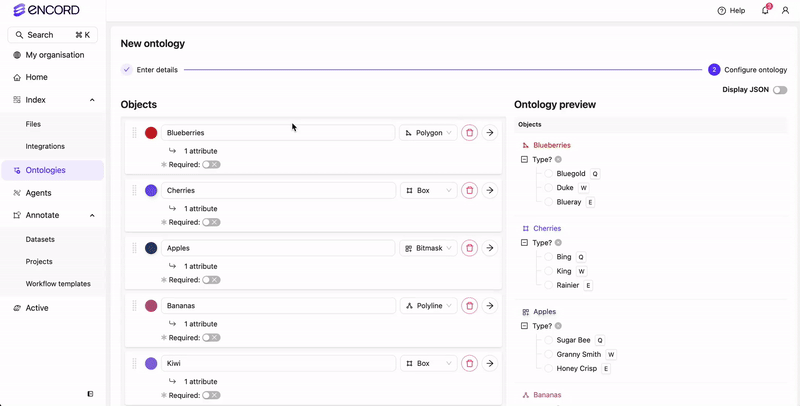Grab the Blueberries drag handle
800x406 pixels.
pos(135,133)
